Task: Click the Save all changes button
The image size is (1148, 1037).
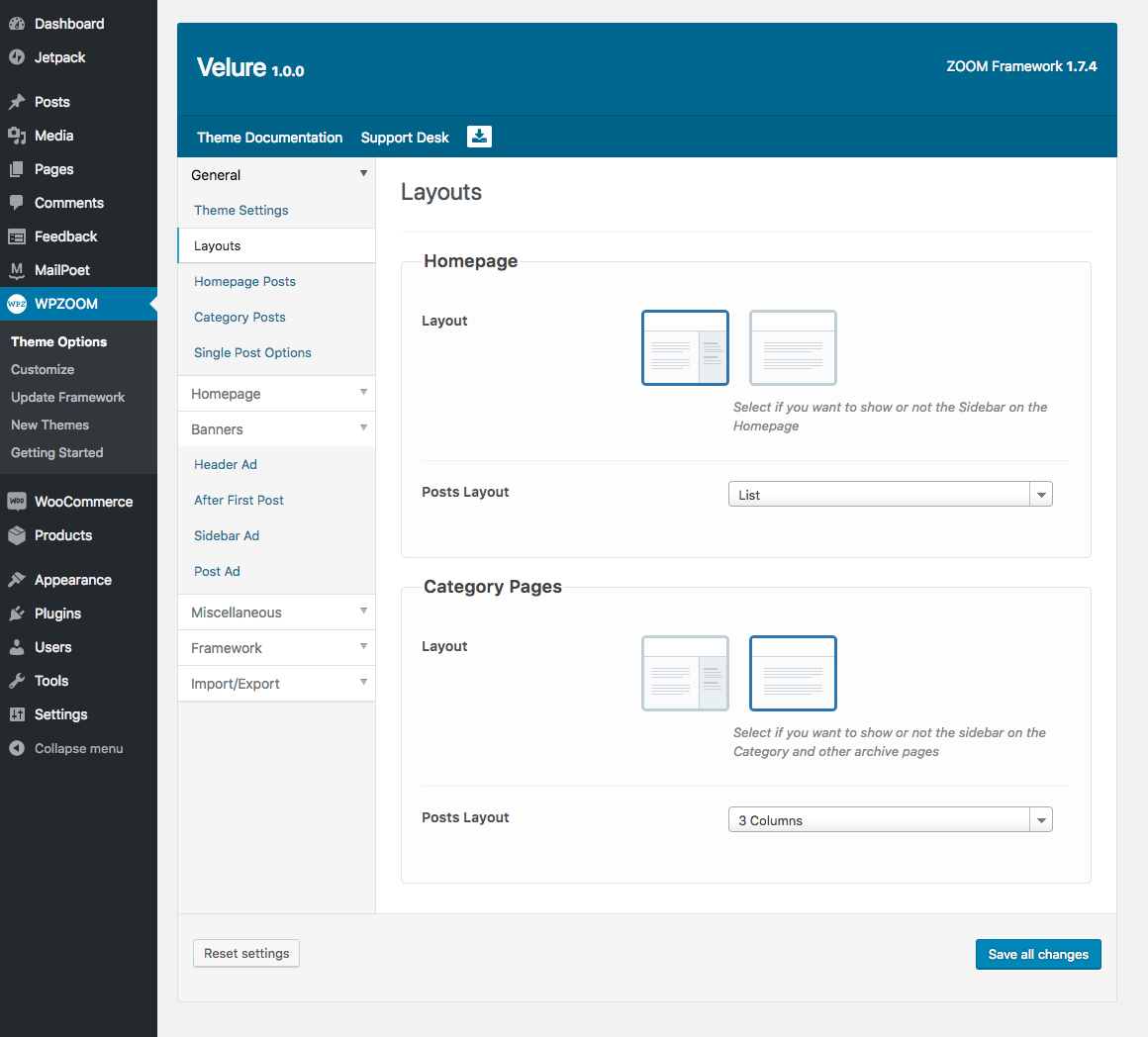Action: pos(1038,955)
